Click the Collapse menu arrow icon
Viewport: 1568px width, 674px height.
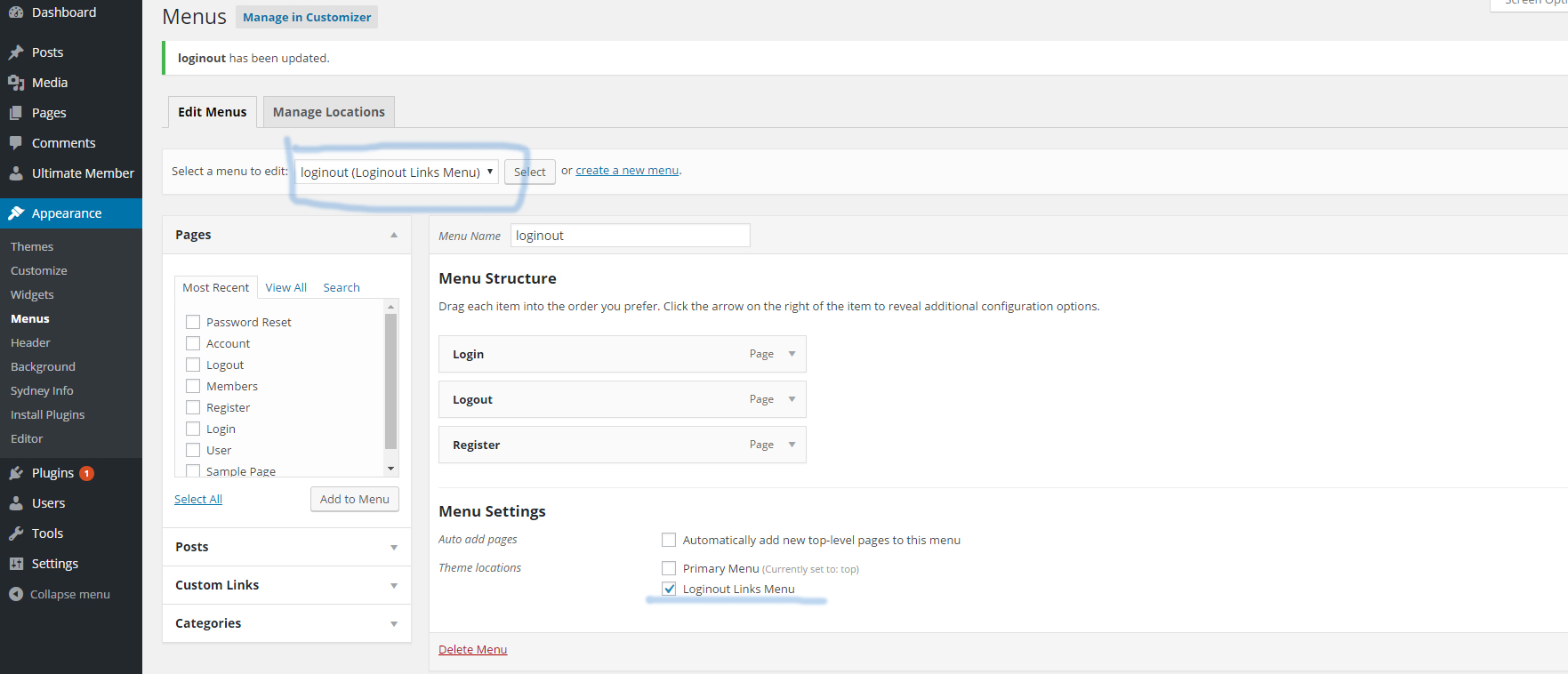pyautogui.click(x=16, y=594)
